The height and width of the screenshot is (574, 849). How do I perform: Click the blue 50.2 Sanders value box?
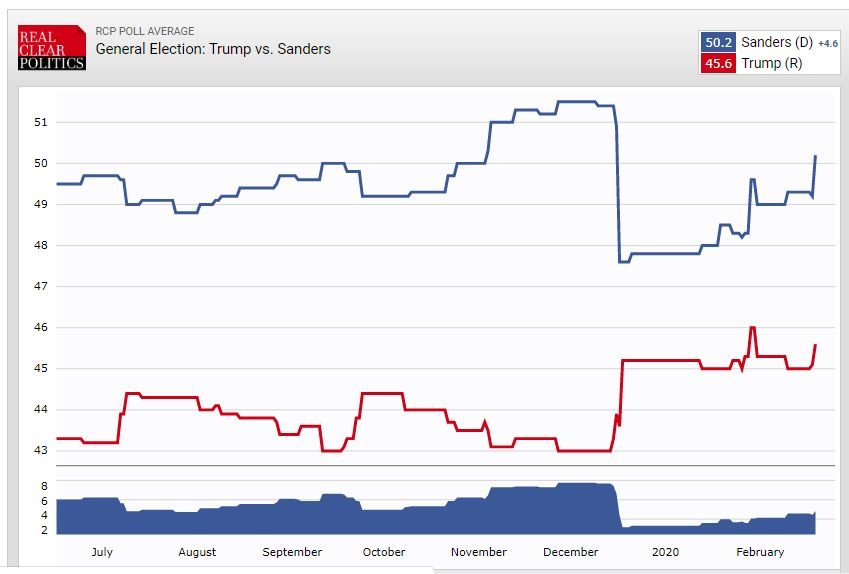(719, 43)
